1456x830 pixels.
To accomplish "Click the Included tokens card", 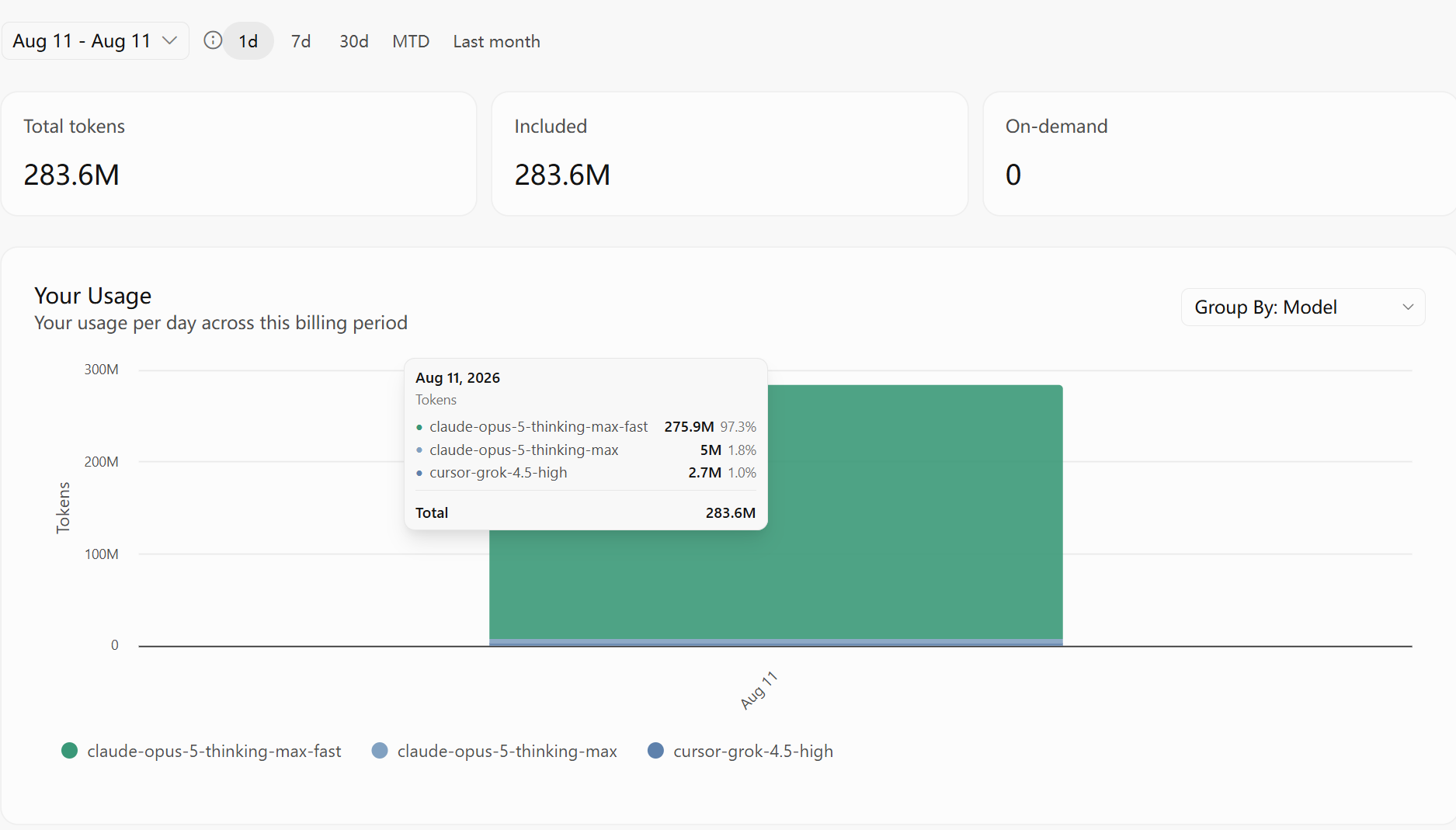I will (730, 154).
